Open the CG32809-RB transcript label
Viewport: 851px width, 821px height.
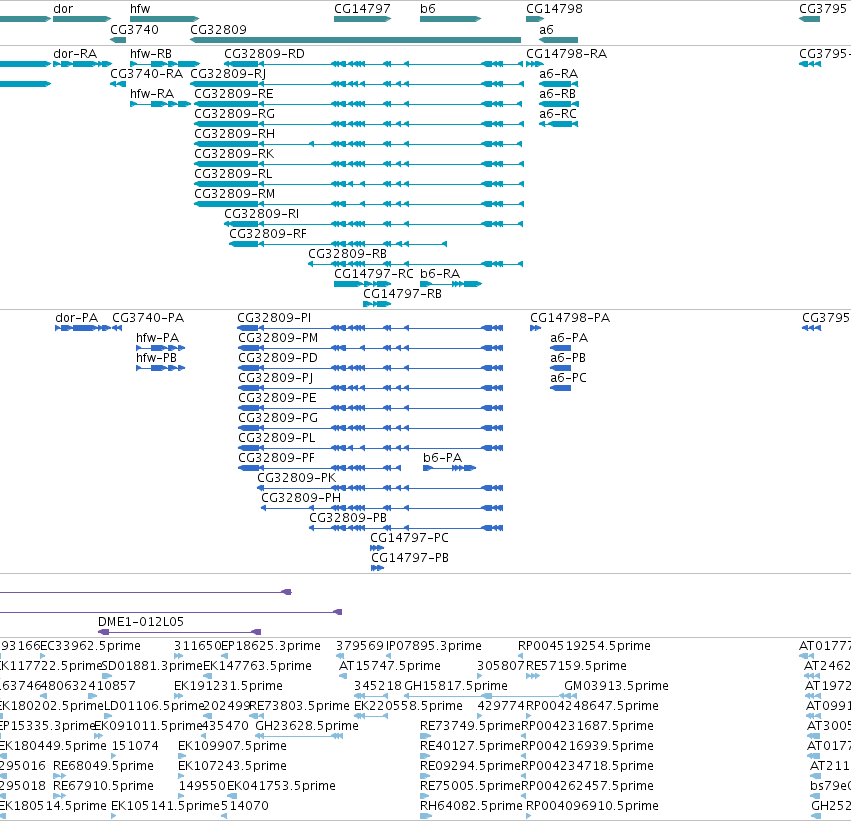(347, 254)
